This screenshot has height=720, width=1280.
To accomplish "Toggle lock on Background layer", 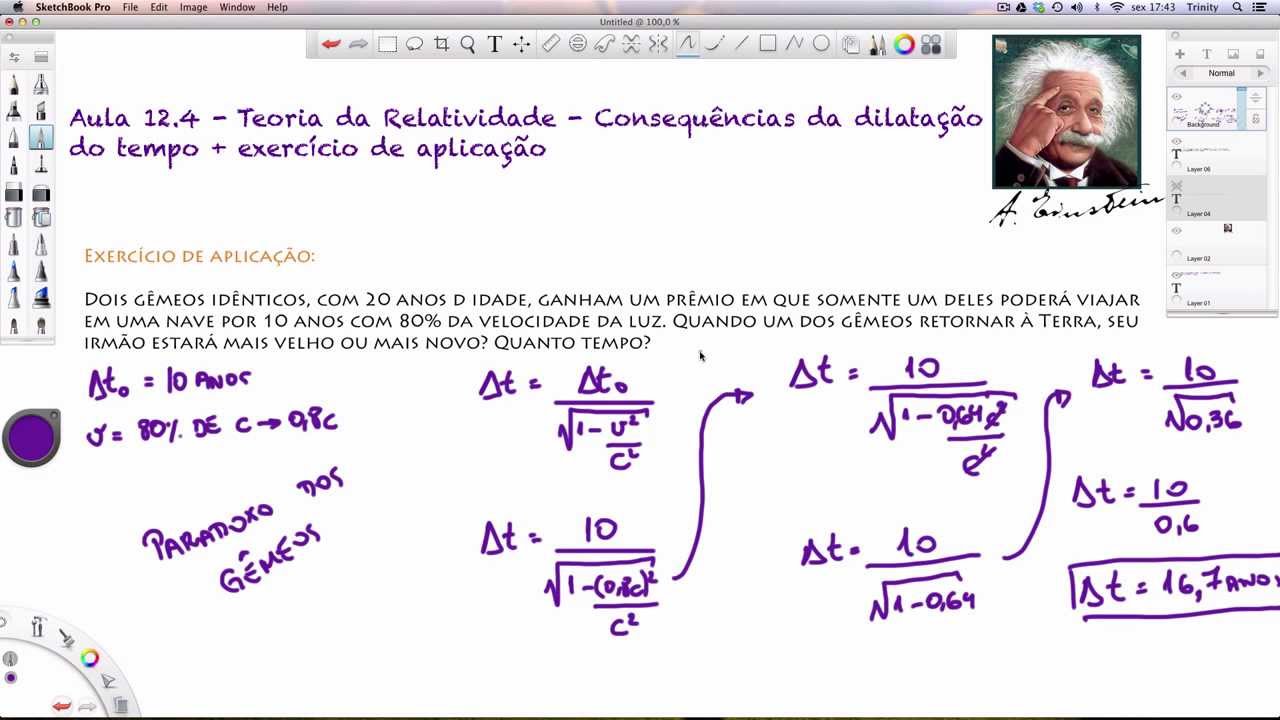I will (x=1256, y=118).
